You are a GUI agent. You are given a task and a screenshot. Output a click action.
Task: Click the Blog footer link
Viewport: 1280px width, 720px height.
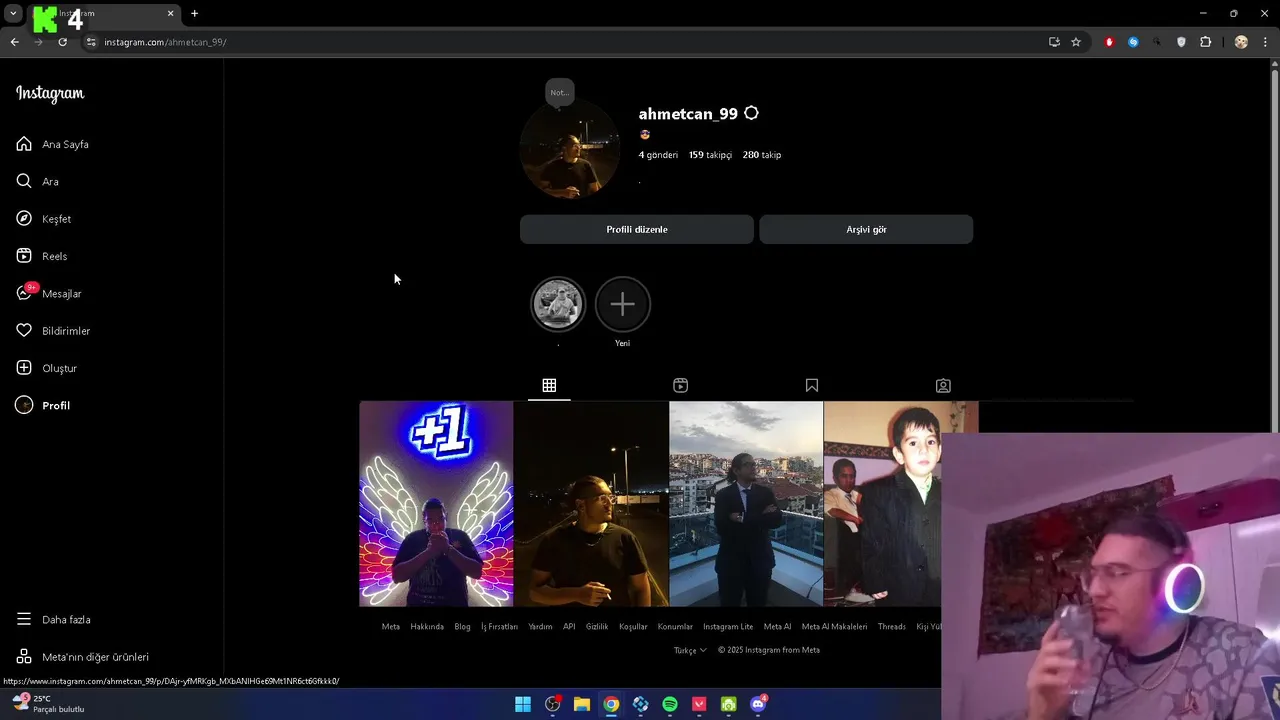(462, 627)
